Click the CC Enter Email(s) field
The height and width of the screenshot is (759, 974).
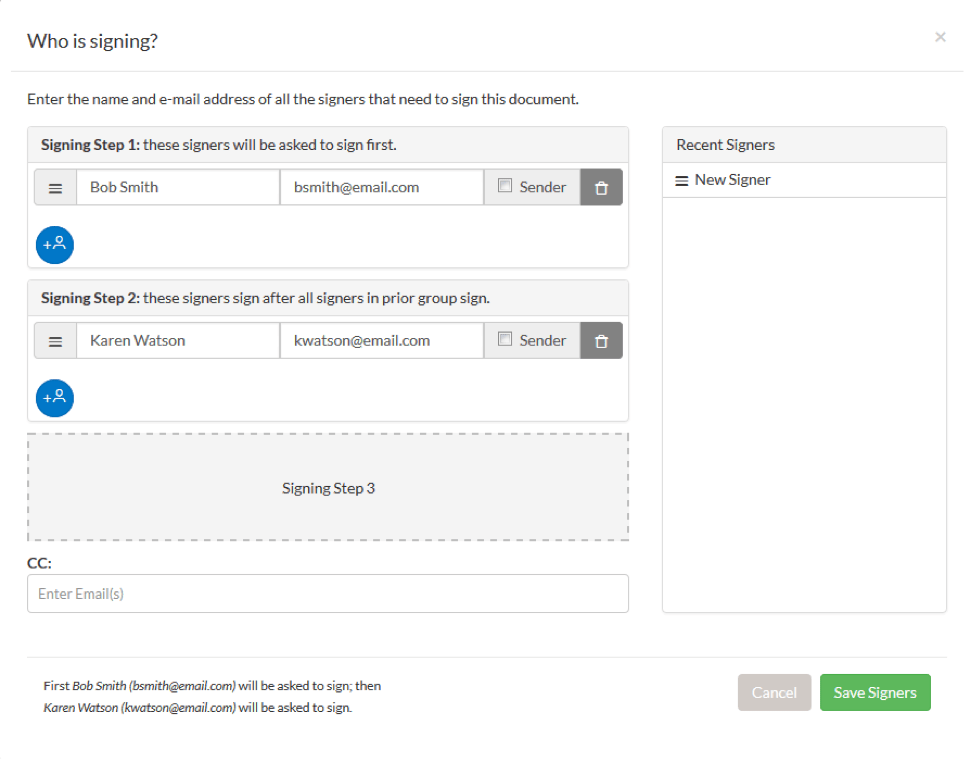coord(327,594)
